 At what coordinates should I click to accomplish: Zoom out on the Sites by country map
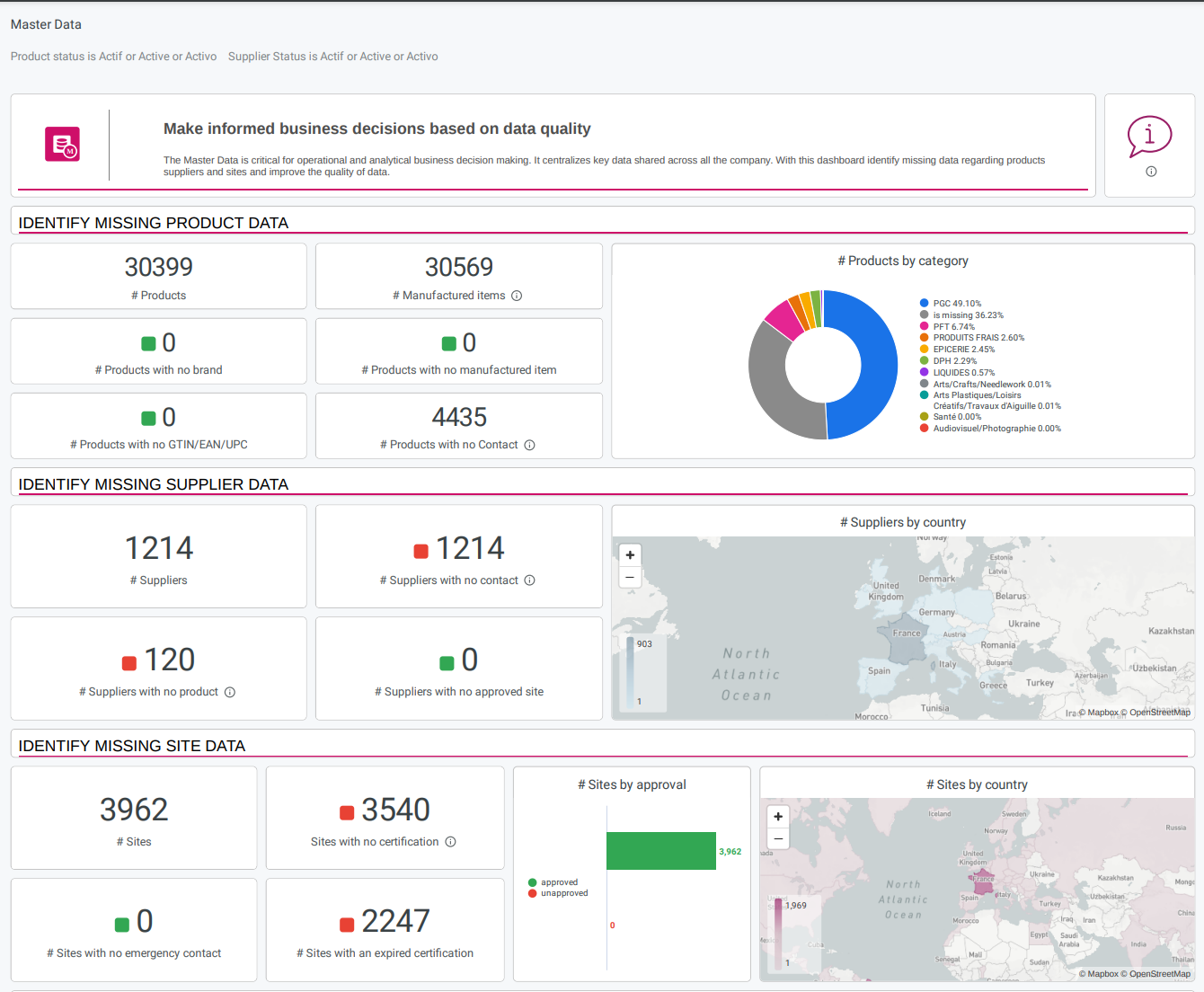point(777,838)
